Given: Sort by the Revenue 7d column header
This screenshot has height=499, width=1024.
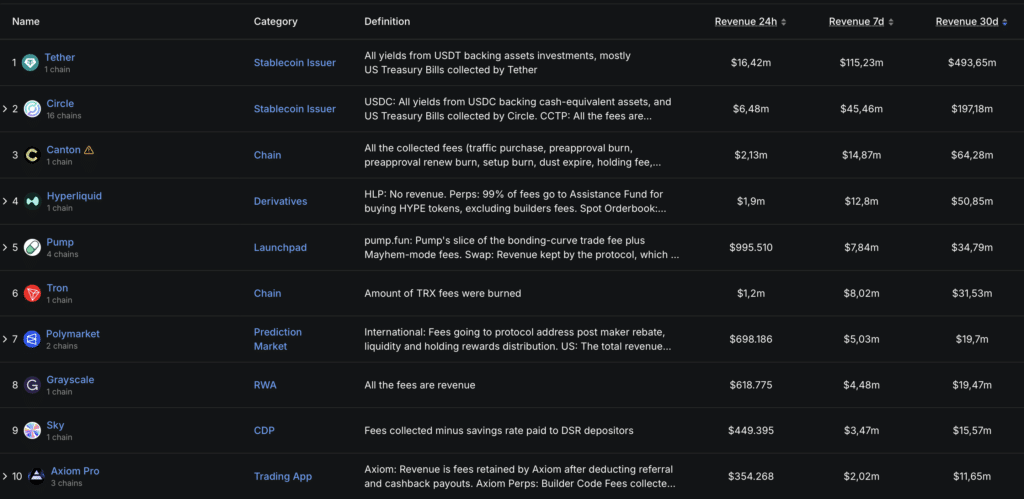Looking at the screenshot, I should pyautogui.click(x=857, y=22).
